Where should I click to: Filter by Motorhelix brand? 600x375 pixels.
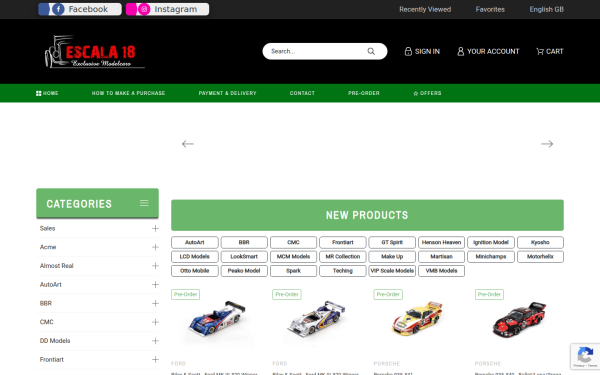[x=540, y=257]
